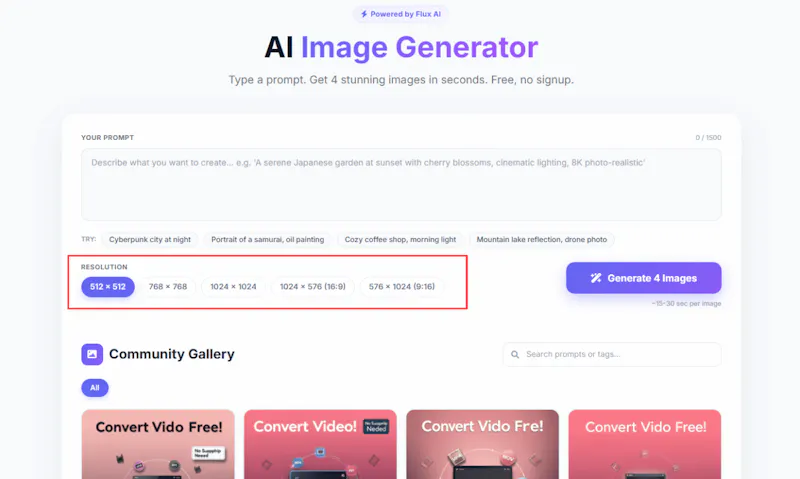Viewport: 800px width, 479px height.
Task: Click the lightning bolt icon in Flux AI badge
Action: click(x=364, y=14)
